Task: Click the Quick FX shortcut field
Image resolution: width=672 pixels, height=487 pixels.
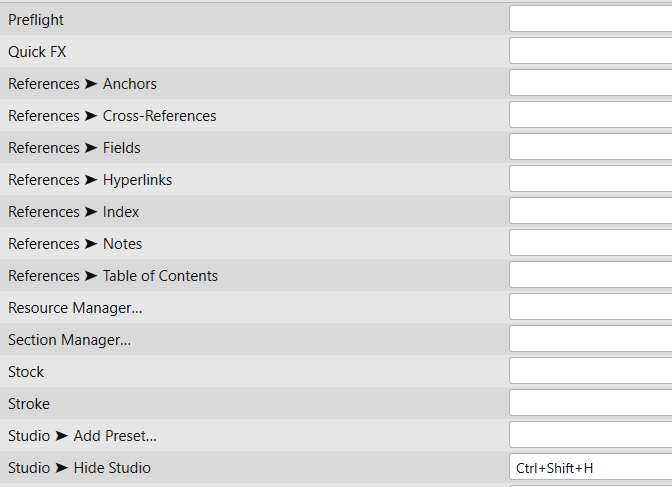Action: 590,51
